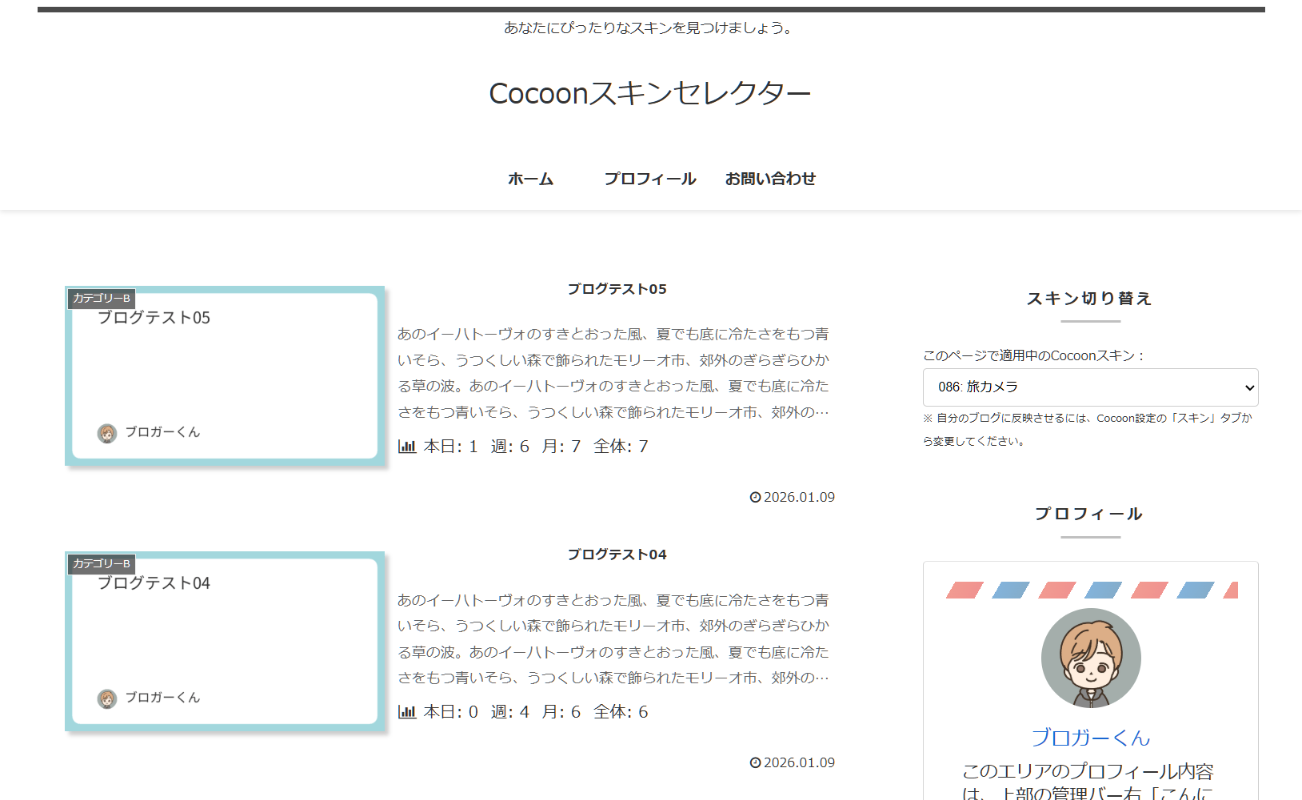Click the clock icon beside ブログテスト05's date
The height and width of the screenshot is (800, 1302).
(x=755, y=497)
